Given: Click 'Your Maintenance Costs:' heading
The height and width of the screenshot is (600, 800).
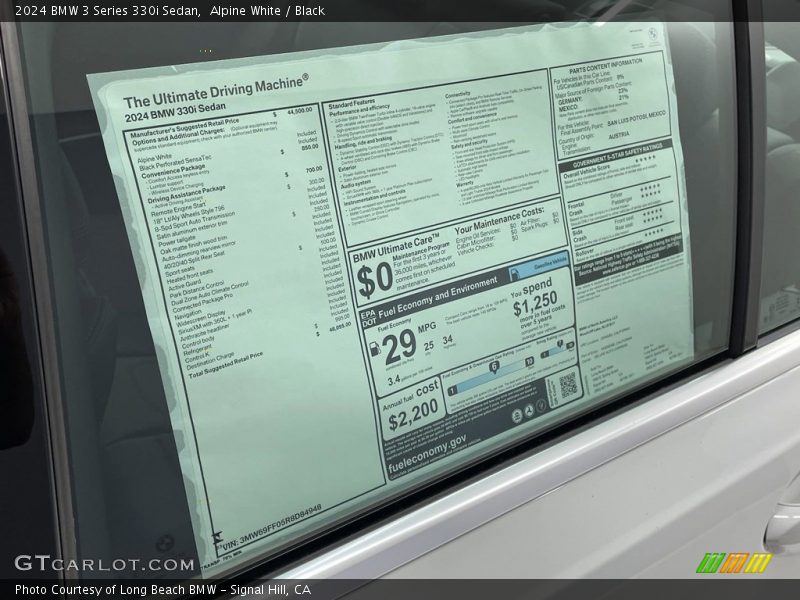Looking at the screenshot, I should coord(498,221).
